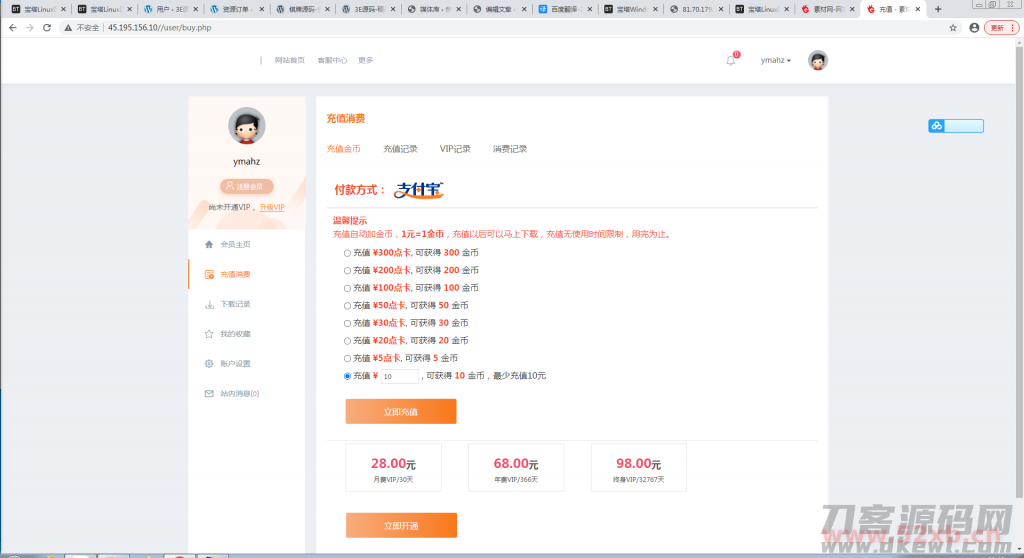Viewport: 1024px width, 558px height.
Task: Select the 68.00元 年费VIP plan card
Action: click(515, 468)
